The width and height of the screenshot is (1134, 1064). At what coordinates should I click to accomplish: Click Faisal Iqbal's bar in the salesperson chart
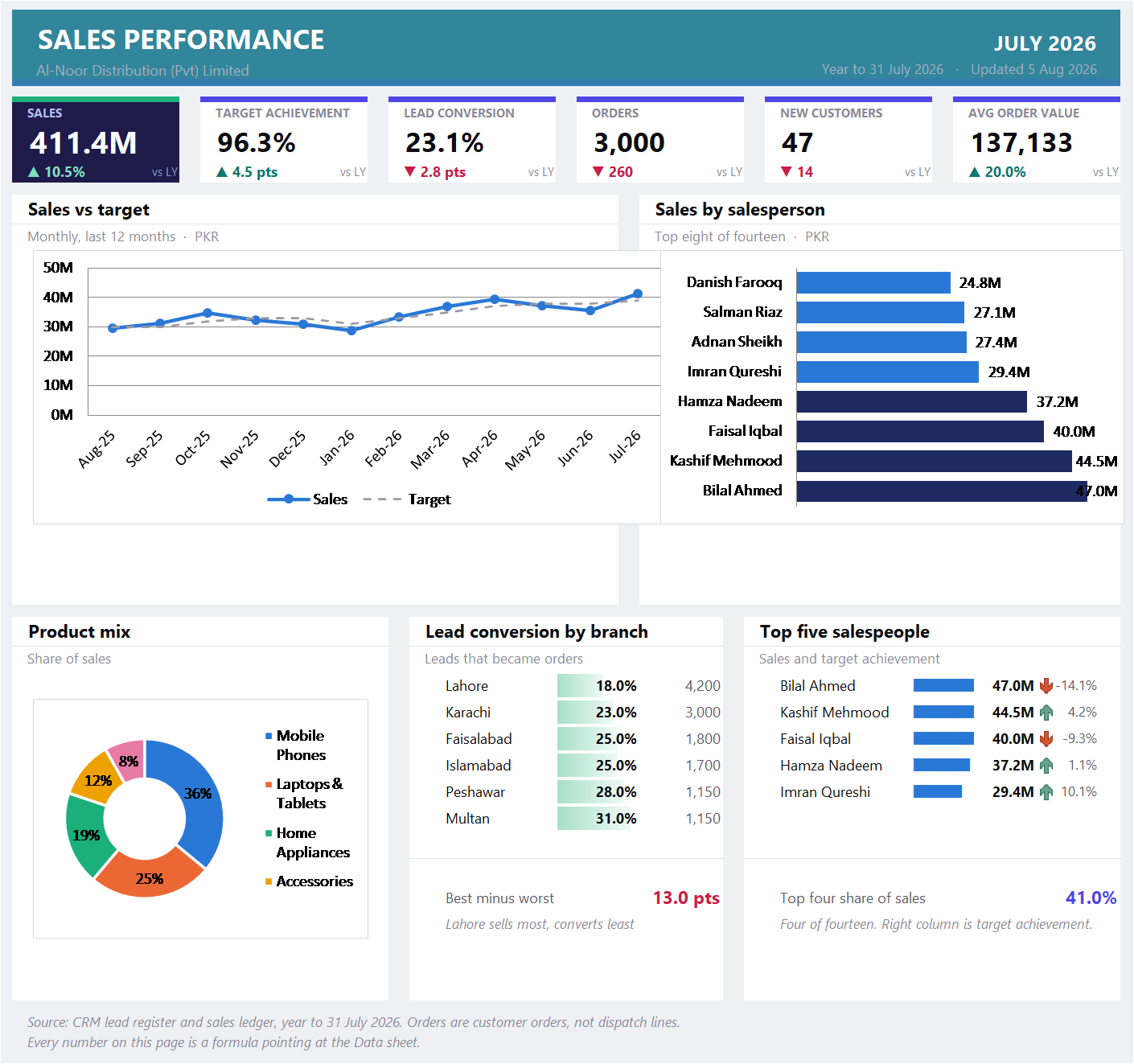[x=920, y=432]
